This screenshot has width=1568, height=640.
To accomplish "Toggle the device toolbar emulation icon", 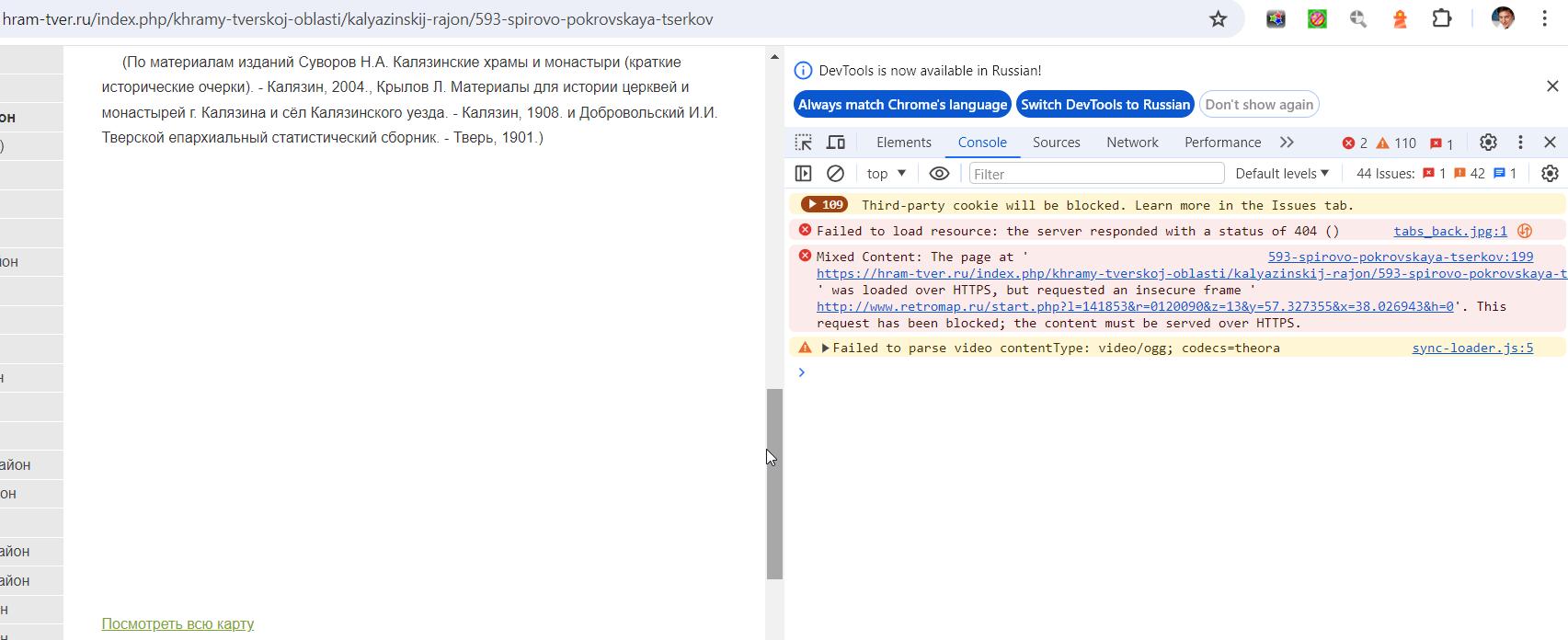I will click(x=836, y=143).
